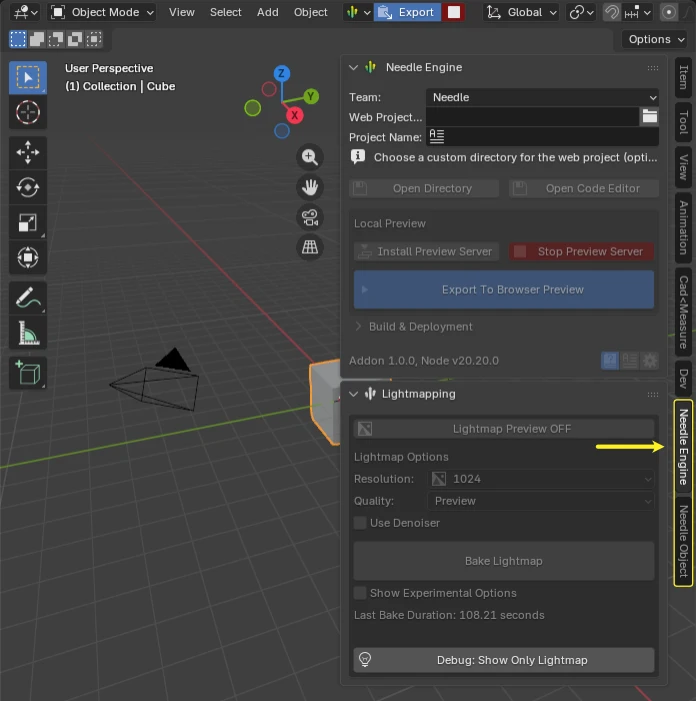Open the Global orientation dropdown
This screenshot has width=696, height=701.
[x=521, y=12]
